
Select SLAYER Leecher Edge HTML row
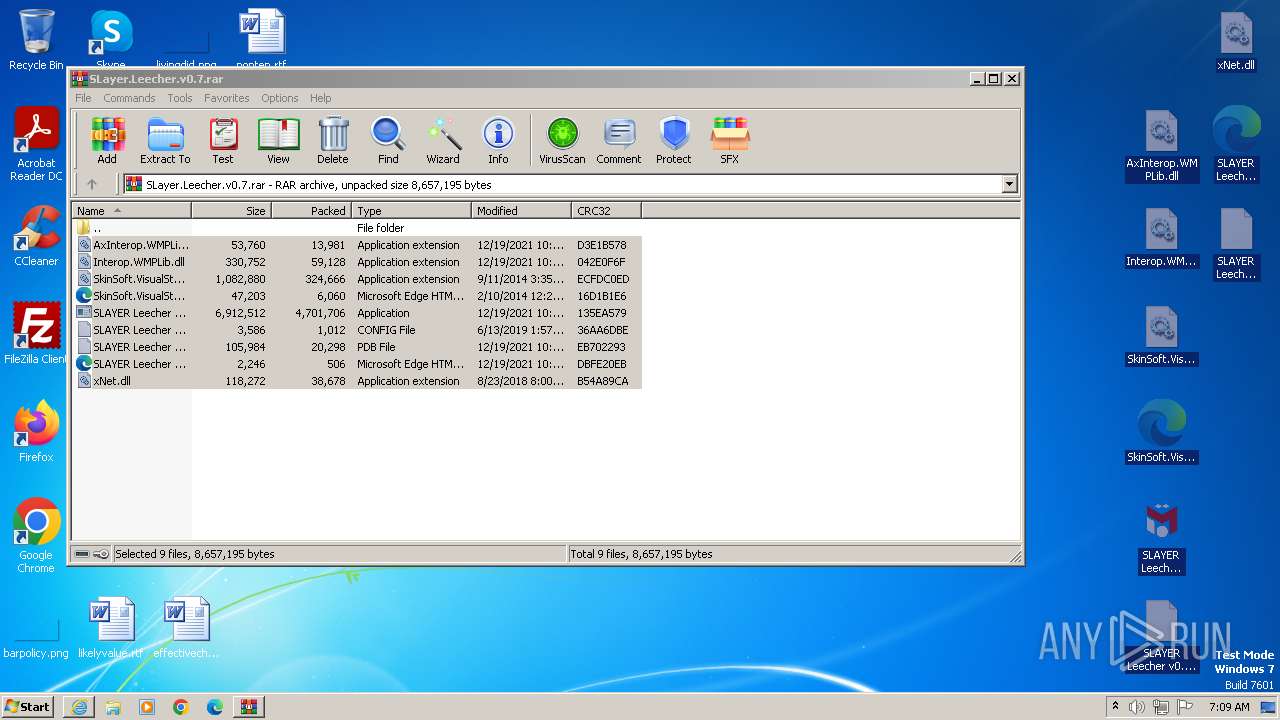coord(357,364)
